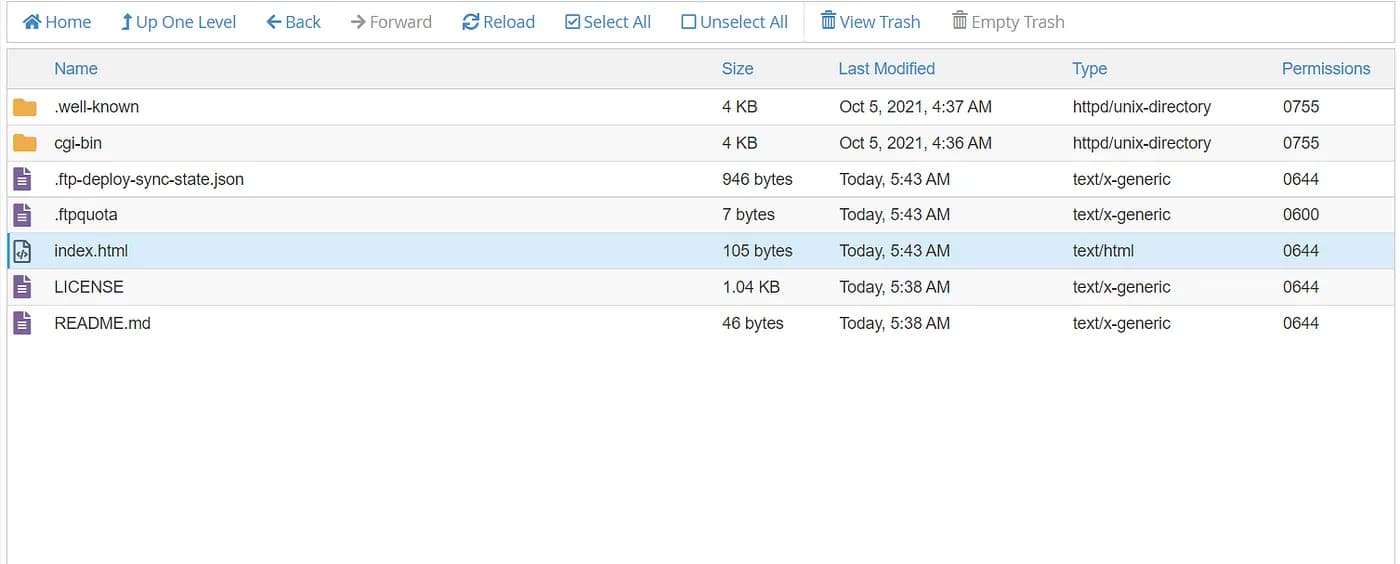Sort by Type column header

1089,69
